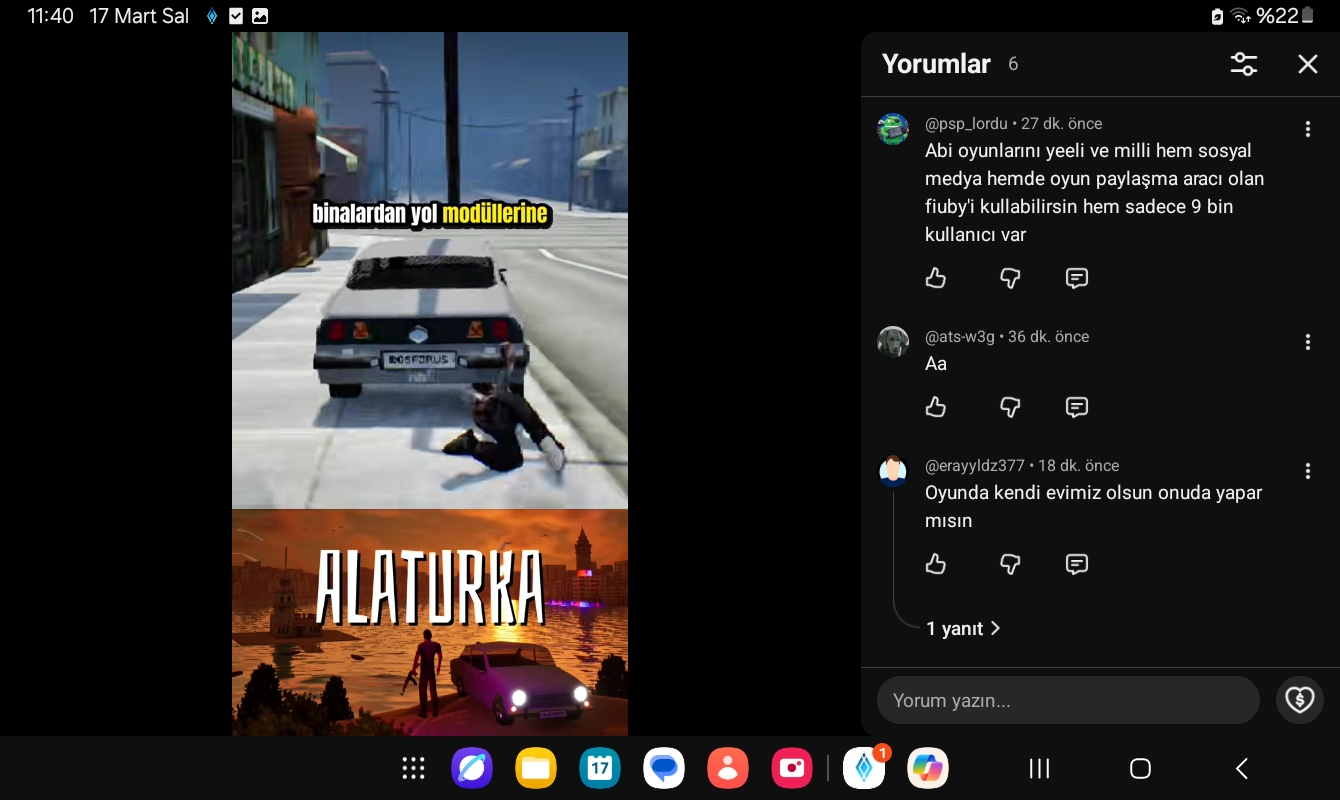The height and width of the screenshot is (800, 1340).
Task: Reply to @psp_lordu's comment
Action: pos(1076,278)
